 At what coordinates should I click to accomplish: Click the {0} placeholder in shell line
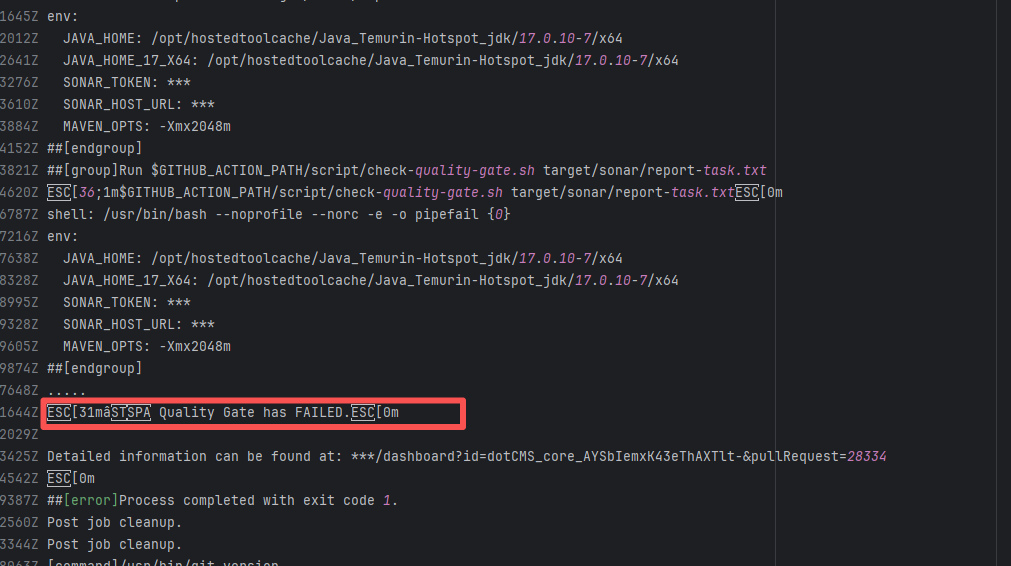pyautogui.click(x=502, y=214)
